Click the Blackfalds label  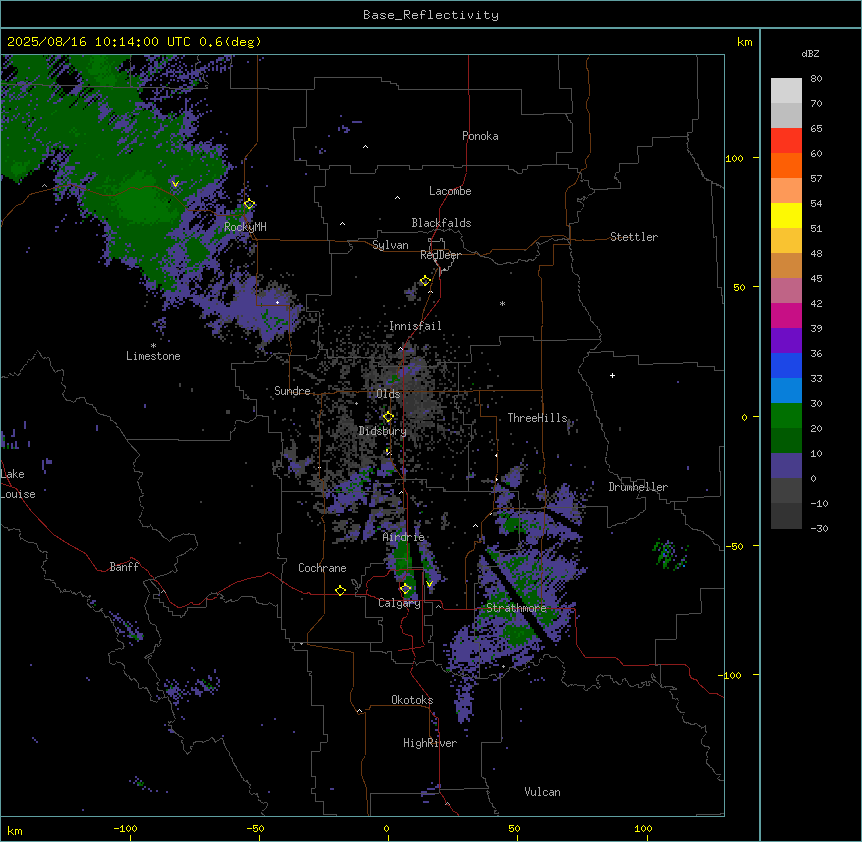click(x=441, y=223)
